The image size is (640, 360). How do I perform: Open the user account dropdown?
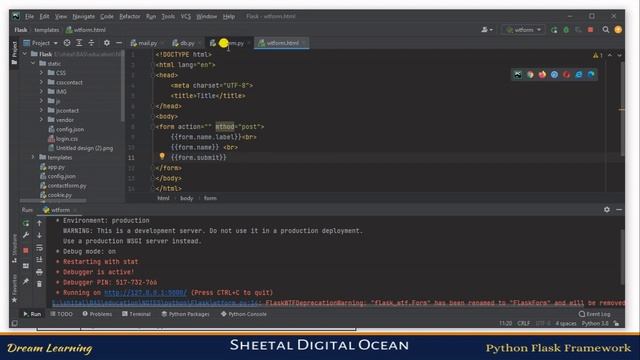coord(487,30)
